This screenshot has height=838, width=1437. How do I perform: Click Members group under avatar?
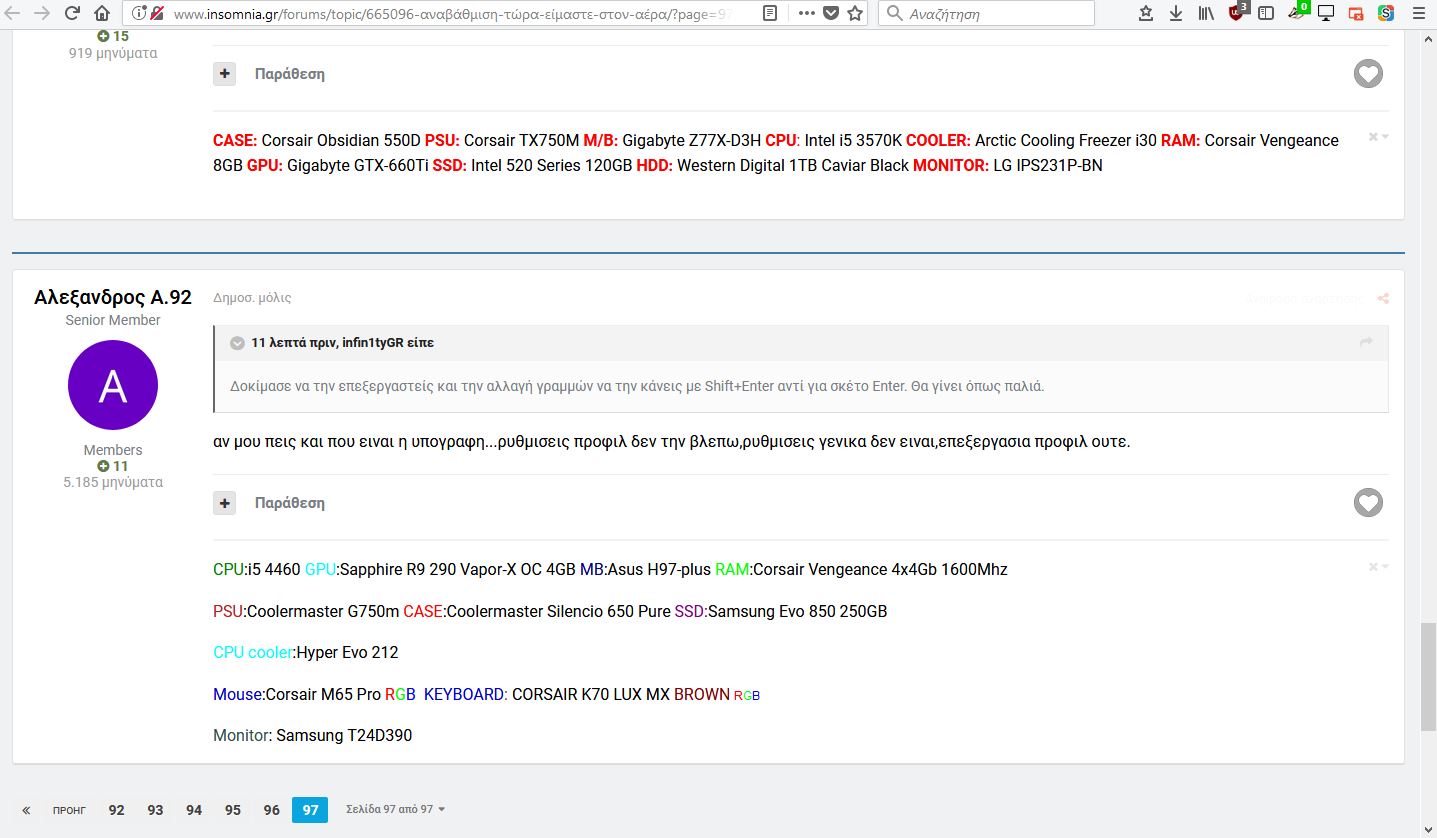tap(113, 450)
